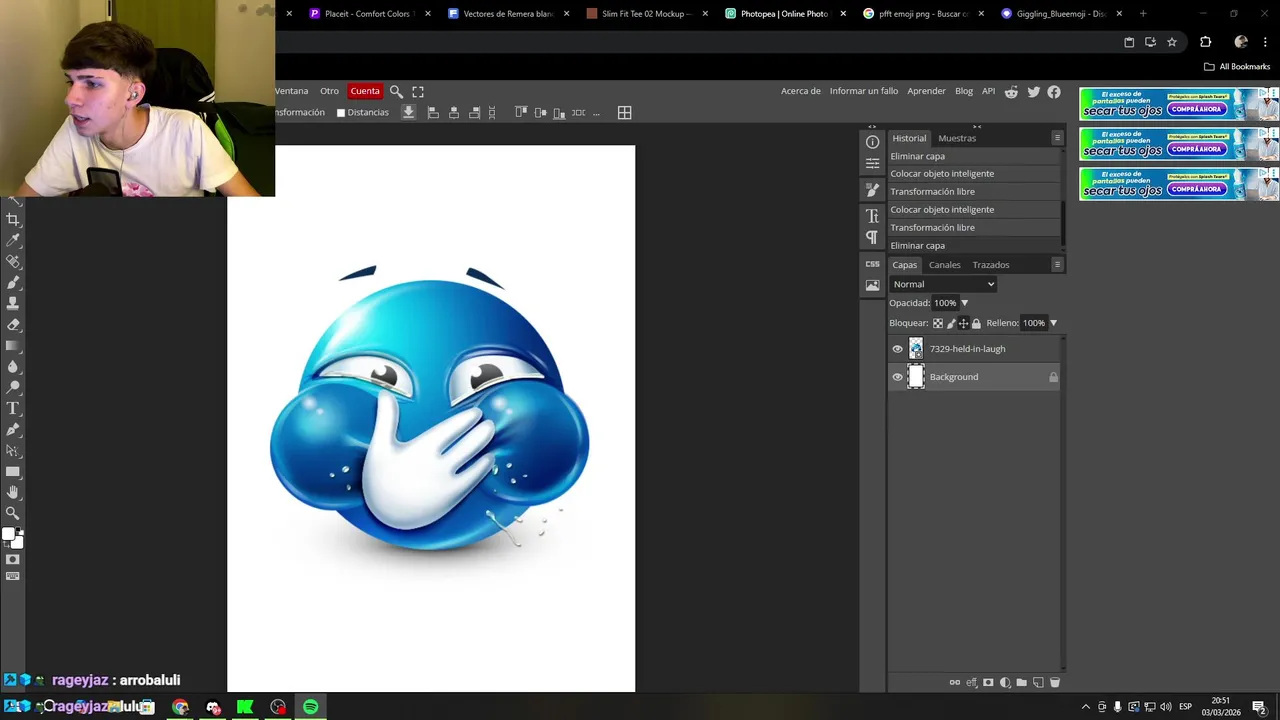Open layer effects 'eff' icon
The height and width of the screenshot is (720, 1280).
click(971, 683)
